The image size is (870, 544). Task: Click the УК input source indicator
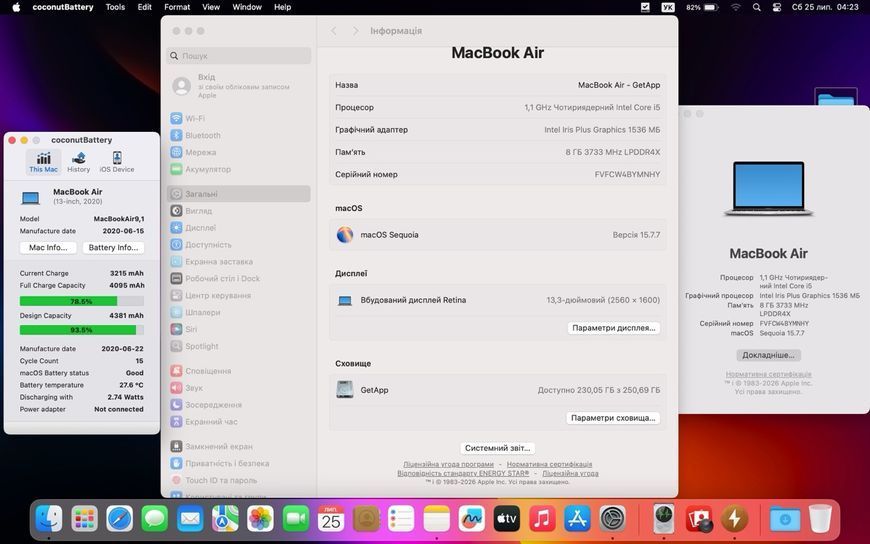click(668, 7)
